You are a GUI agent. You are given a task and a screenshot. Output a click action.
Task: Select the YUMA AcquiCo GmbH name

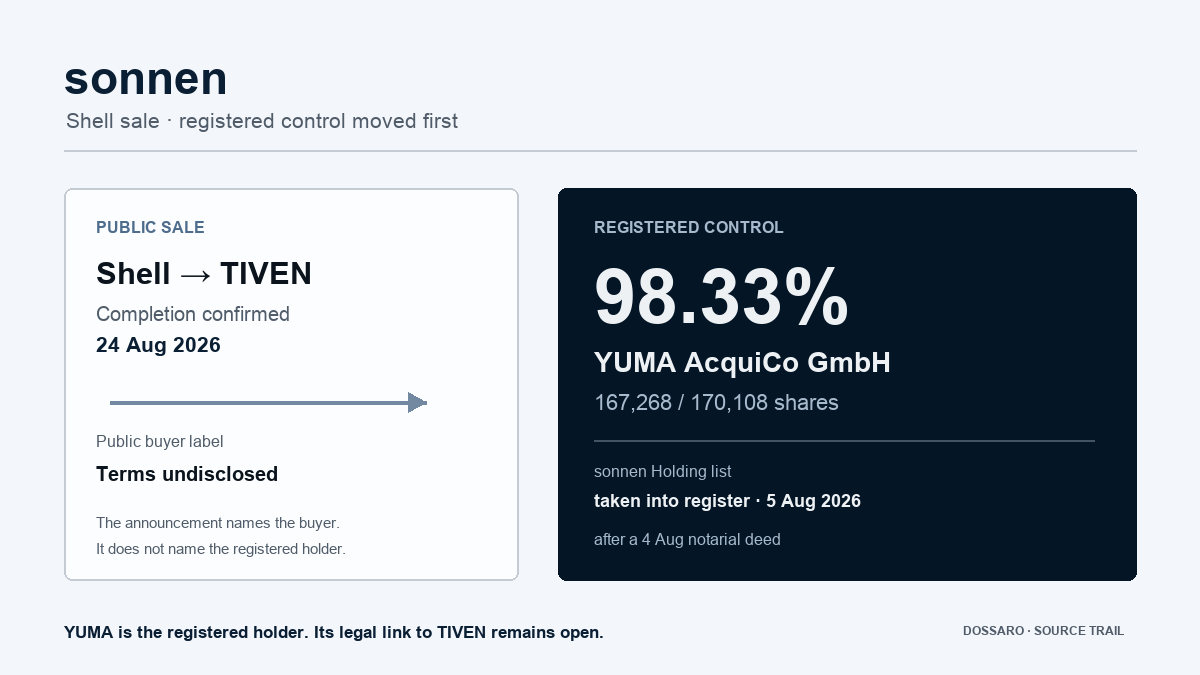point(742,362)
